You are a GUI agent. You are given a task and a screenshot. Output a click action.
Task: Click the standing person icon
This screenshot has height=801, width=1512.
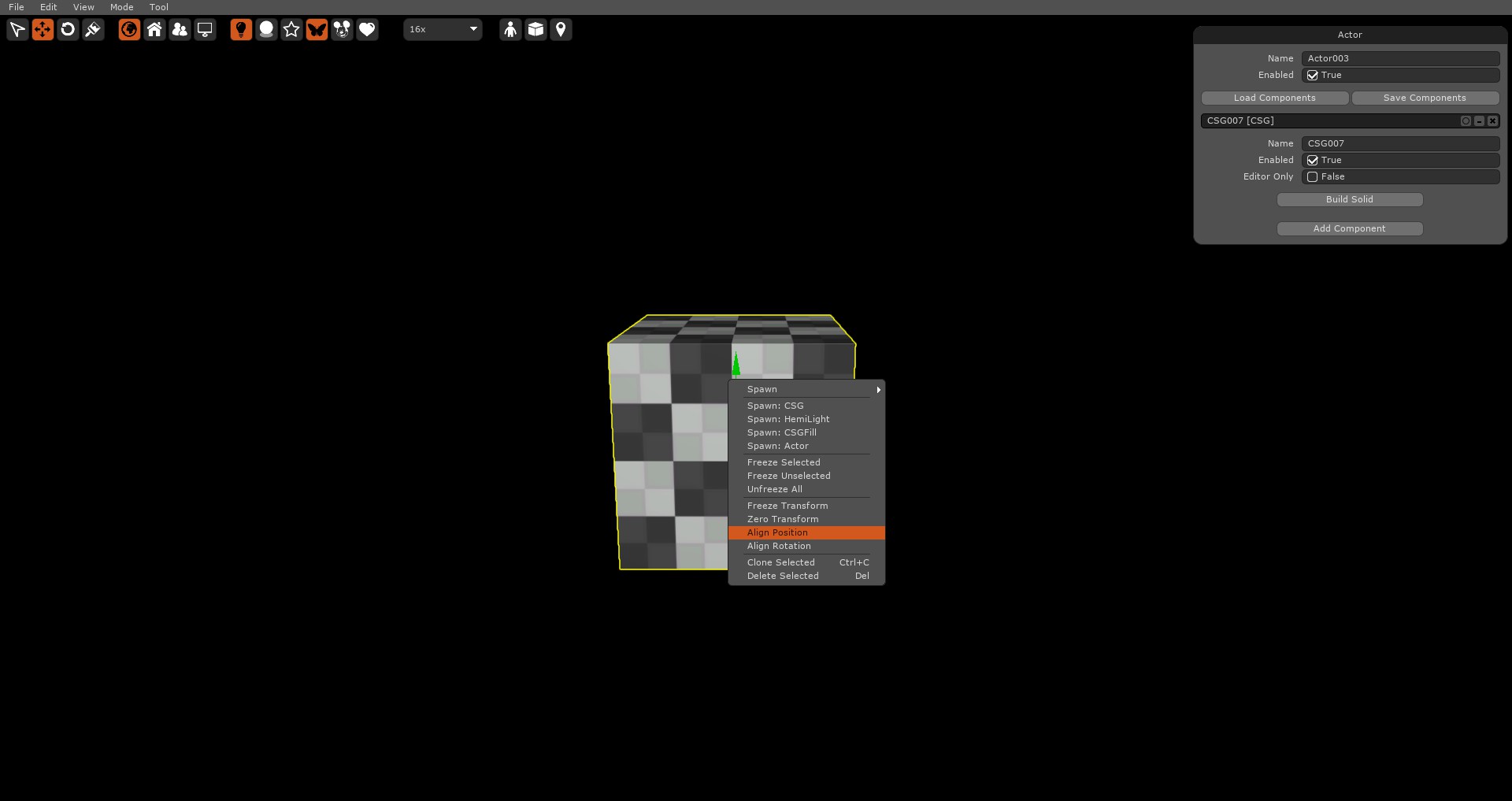(x=510, y=30)
